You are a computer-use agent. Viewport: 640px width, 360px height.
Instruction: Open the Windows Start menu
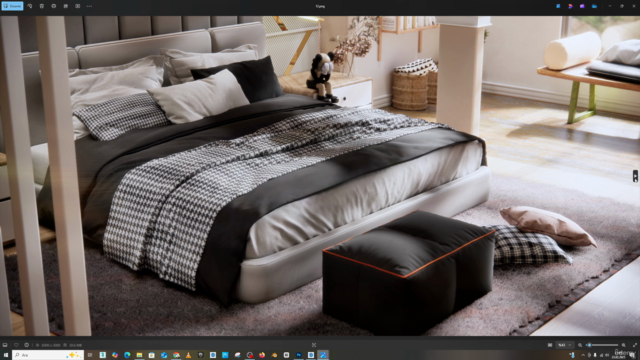[6, 355]
